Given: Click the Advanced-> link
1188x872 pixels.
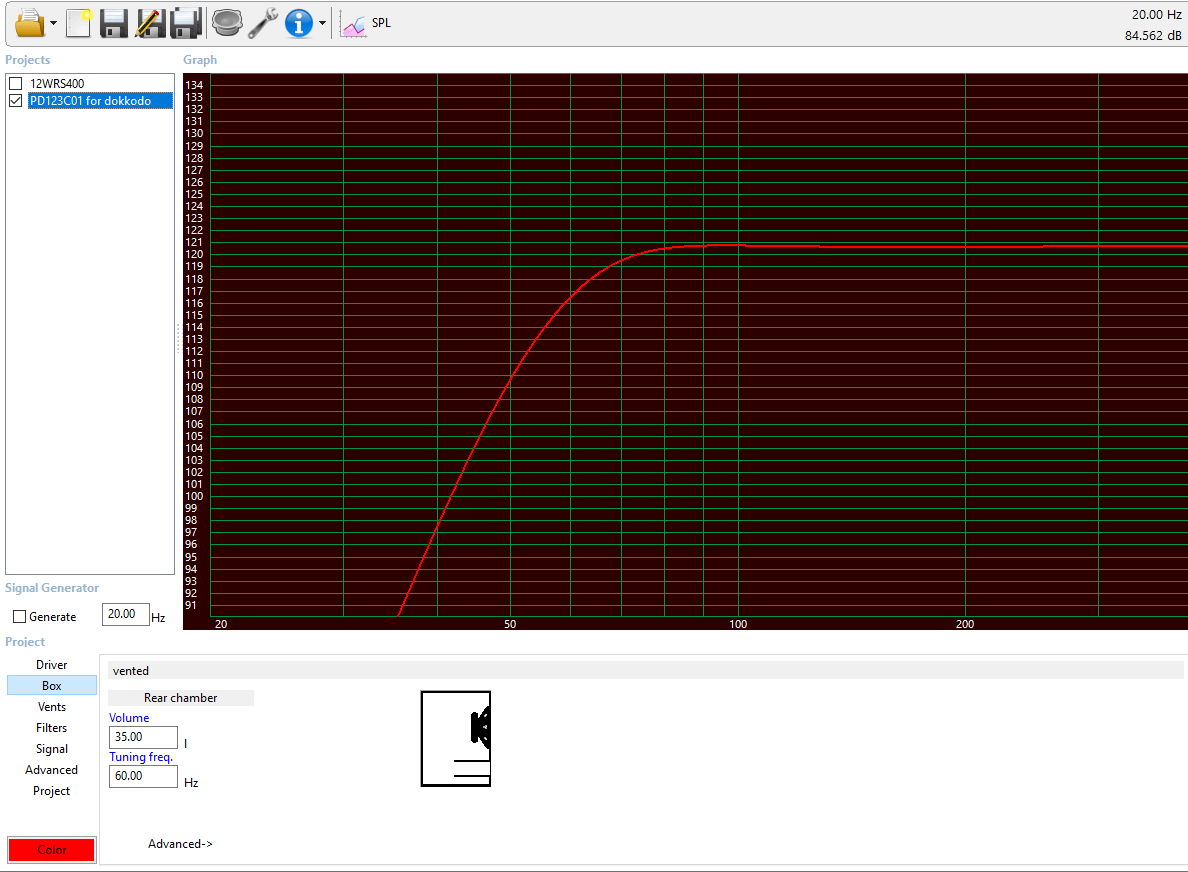Looking at the screenshot, I should point(180,844).
